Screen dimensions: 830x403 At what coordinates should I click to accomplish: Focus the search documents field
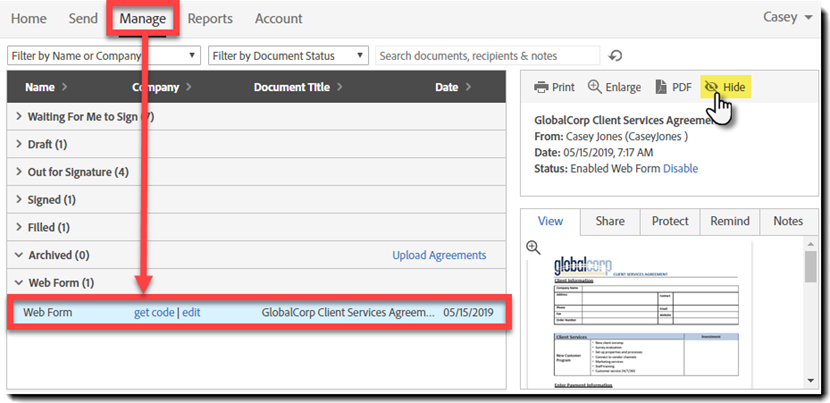(x=488, y=56)
